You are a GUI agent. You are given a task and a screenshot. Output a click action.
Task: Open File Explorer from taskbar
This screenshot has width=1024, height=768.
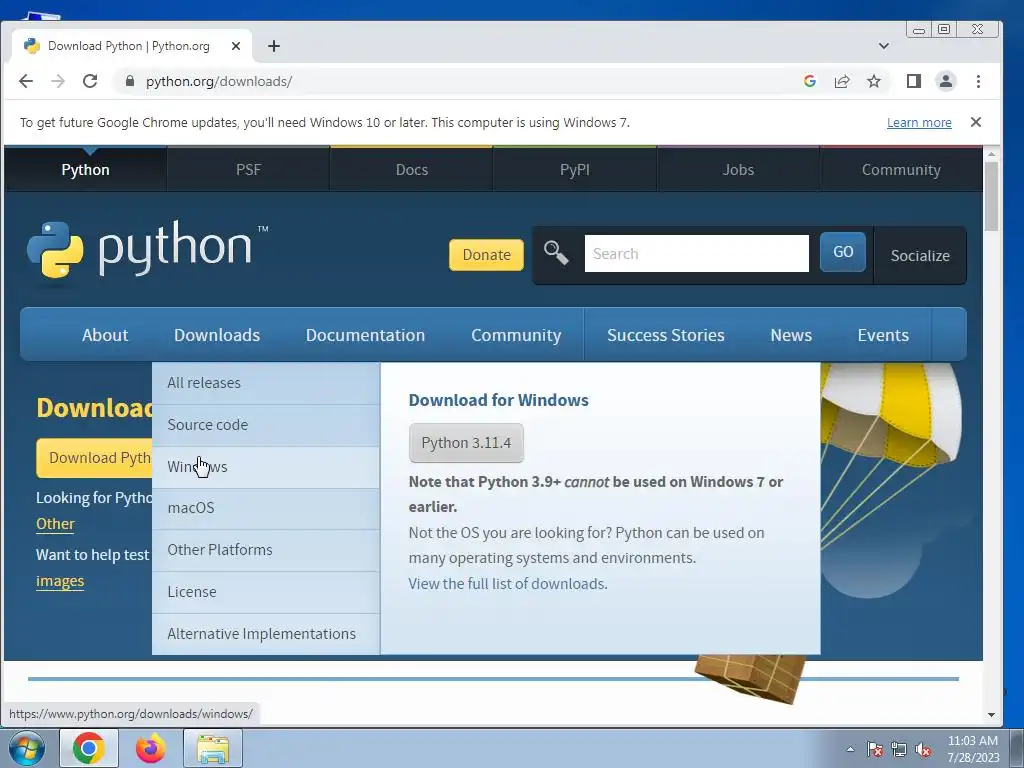click(213, 748)
